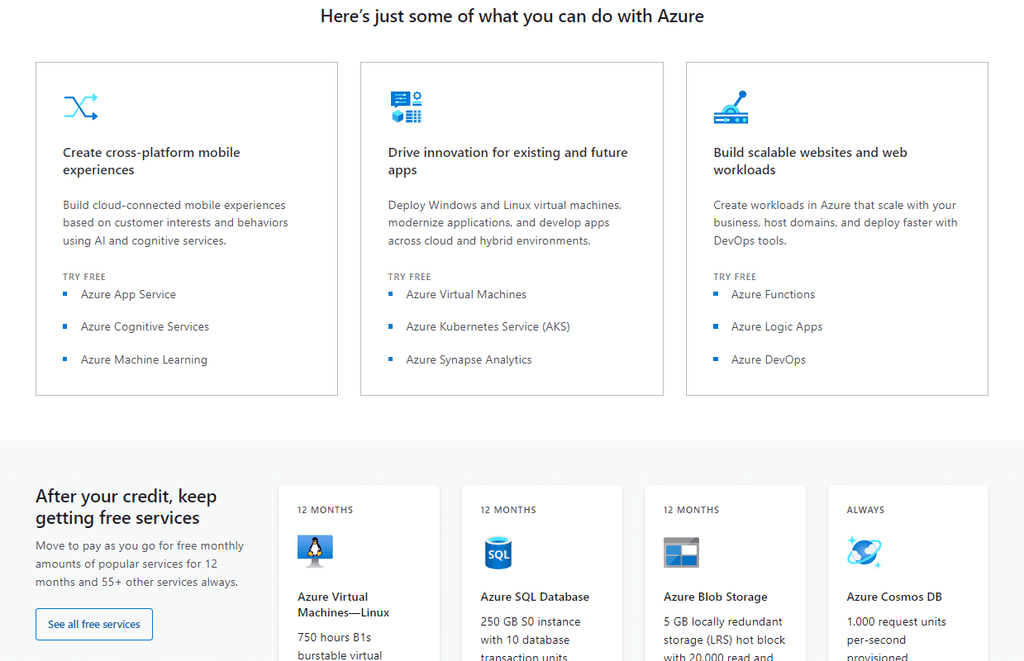Screen dimensions: 1024x661
Task: Click the 750 hours B1s description
Action: pos(340,646)
